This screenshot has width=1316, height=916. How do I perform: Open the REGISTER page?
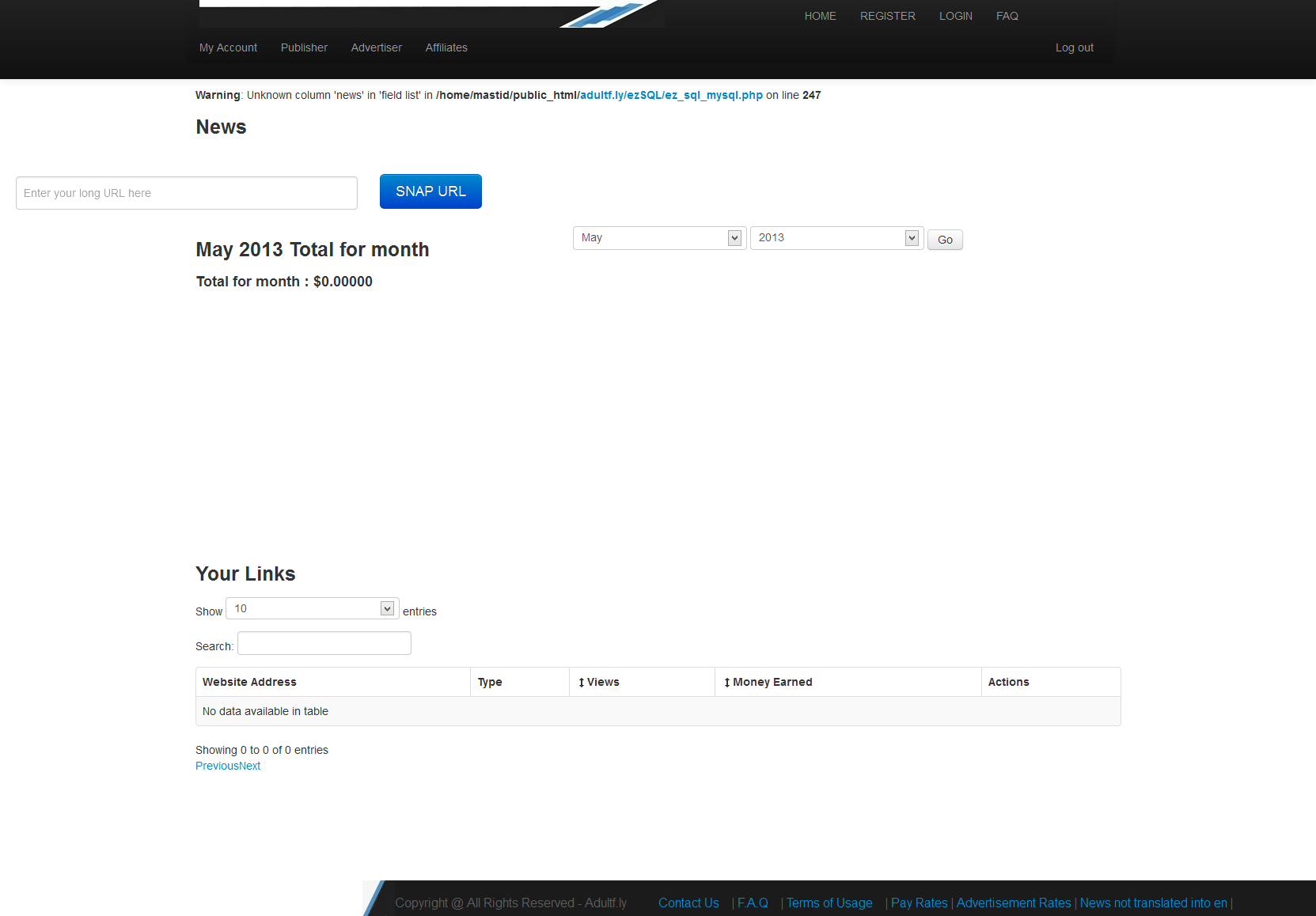coord(887,16)
